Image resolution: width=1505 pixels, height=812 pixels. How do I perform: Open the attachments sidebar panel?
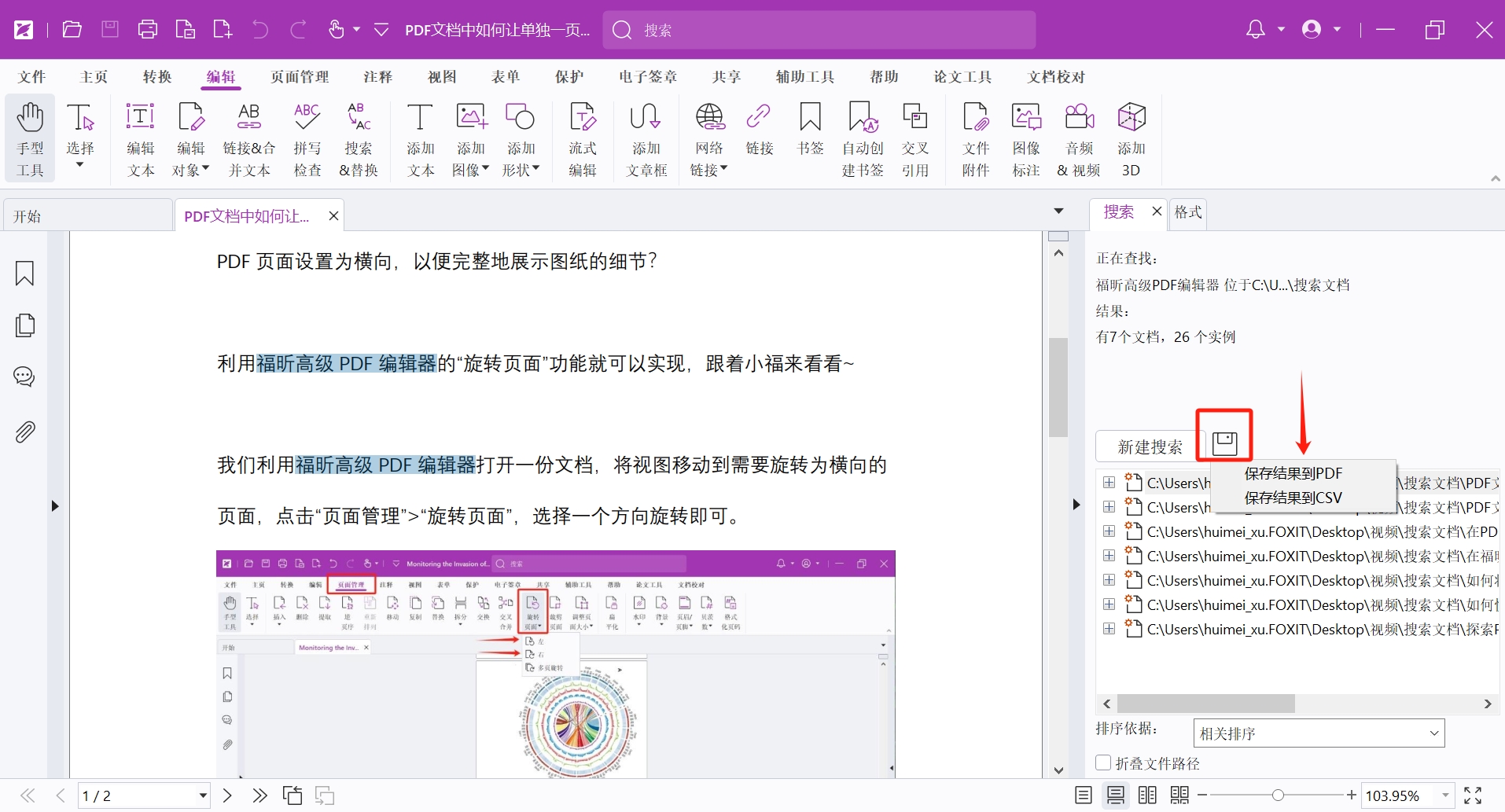click(24, 432)
